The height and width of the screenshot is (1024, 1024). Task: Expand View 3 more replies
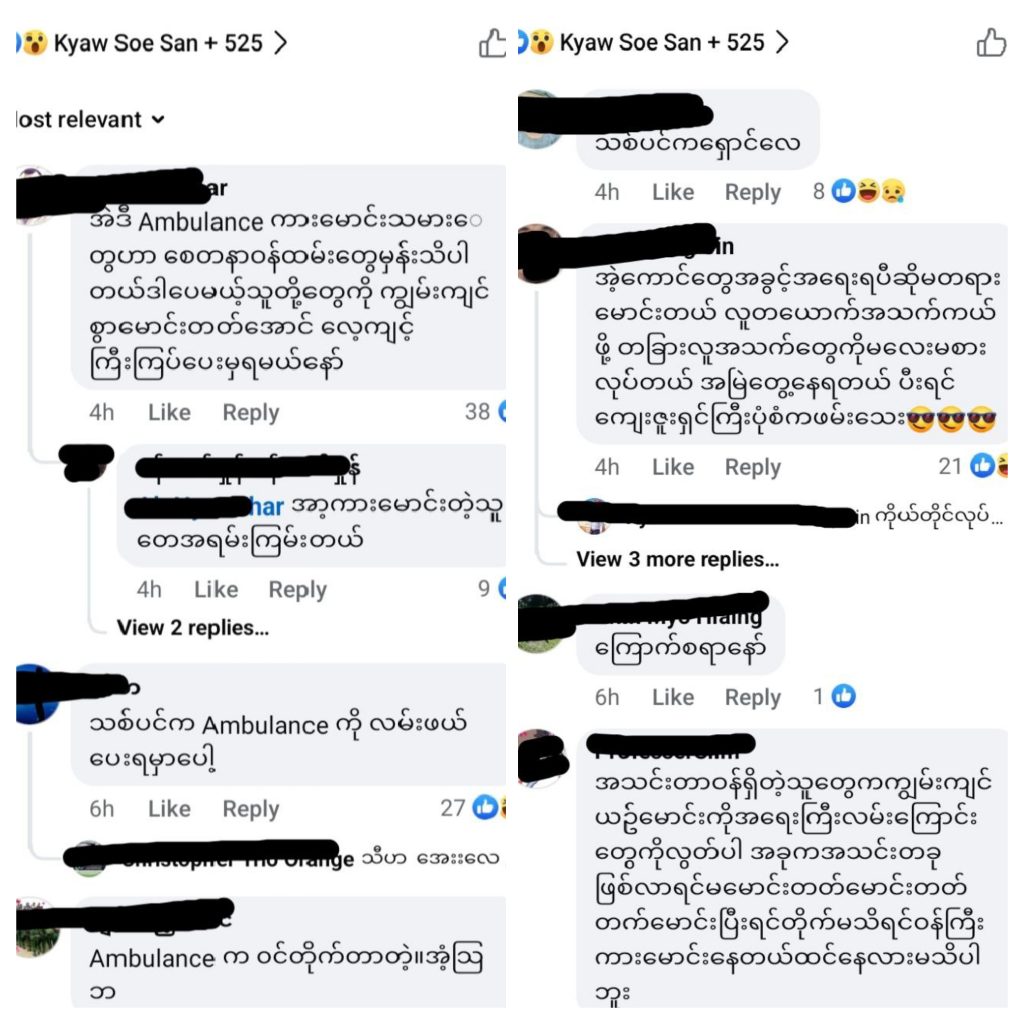(x=678, y=560)
